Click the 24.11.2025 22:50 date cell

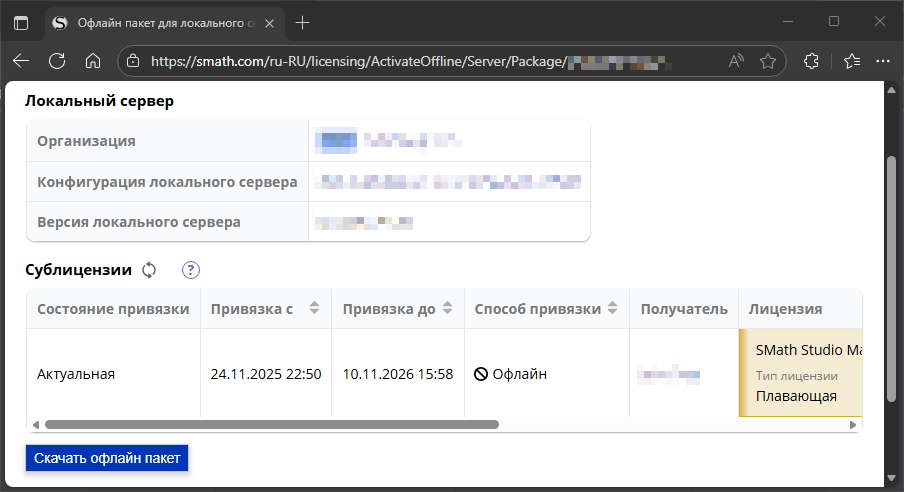[266, 374]
